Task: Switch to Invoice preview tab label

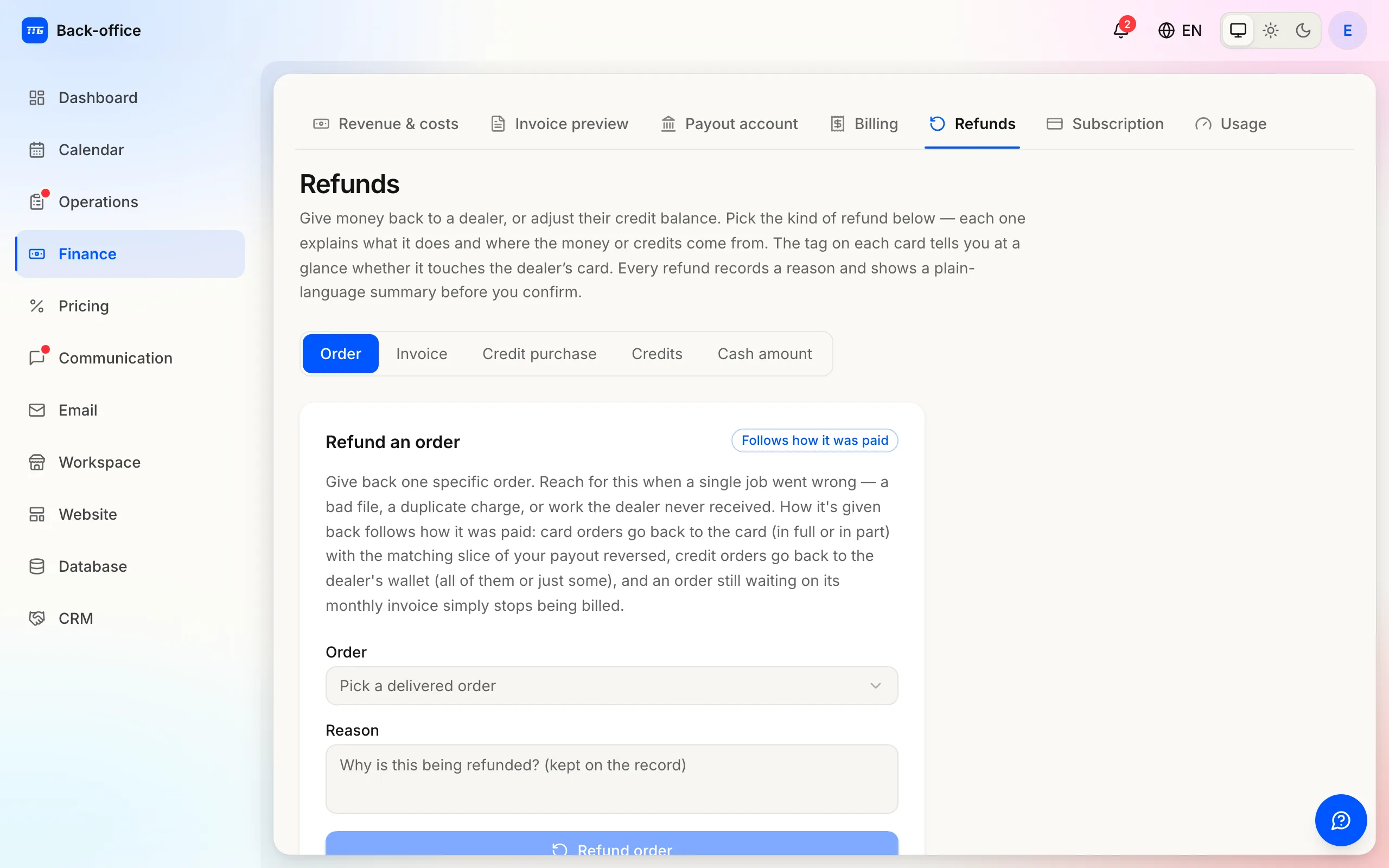Action: [x=572, y=124]
